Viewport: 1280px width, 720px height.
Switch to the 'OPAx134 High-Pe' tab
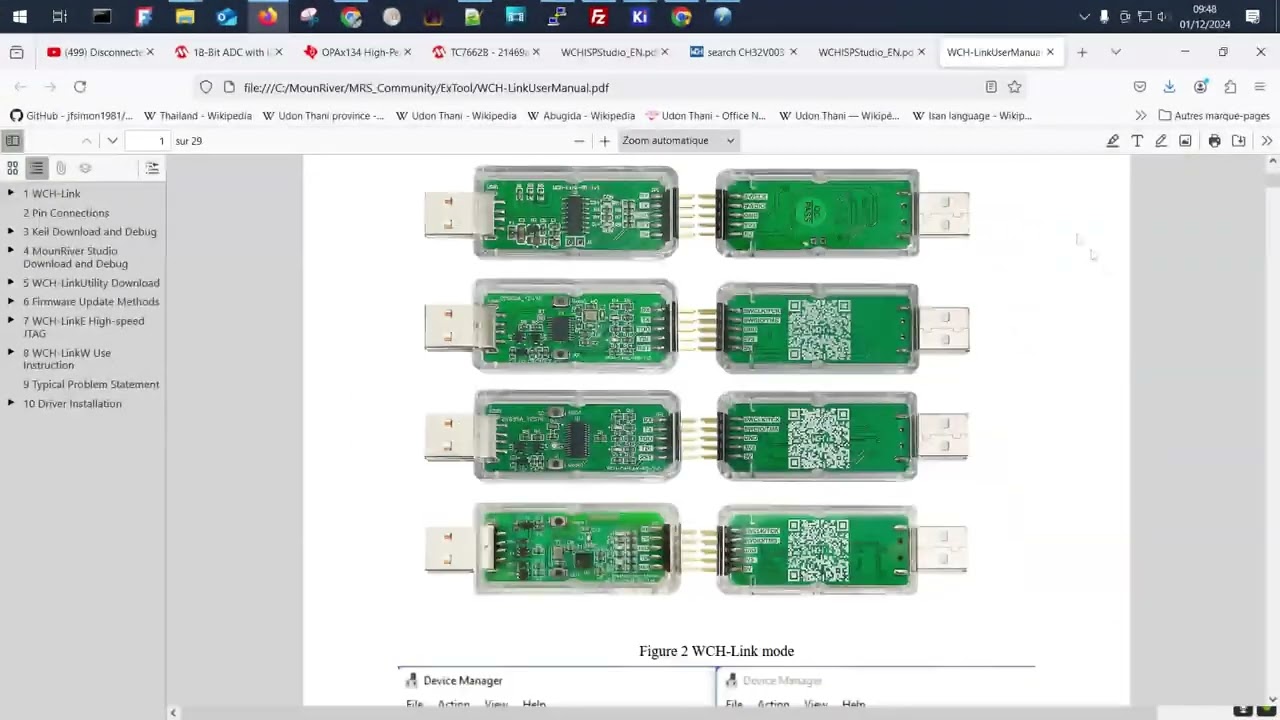pos(357,52)
